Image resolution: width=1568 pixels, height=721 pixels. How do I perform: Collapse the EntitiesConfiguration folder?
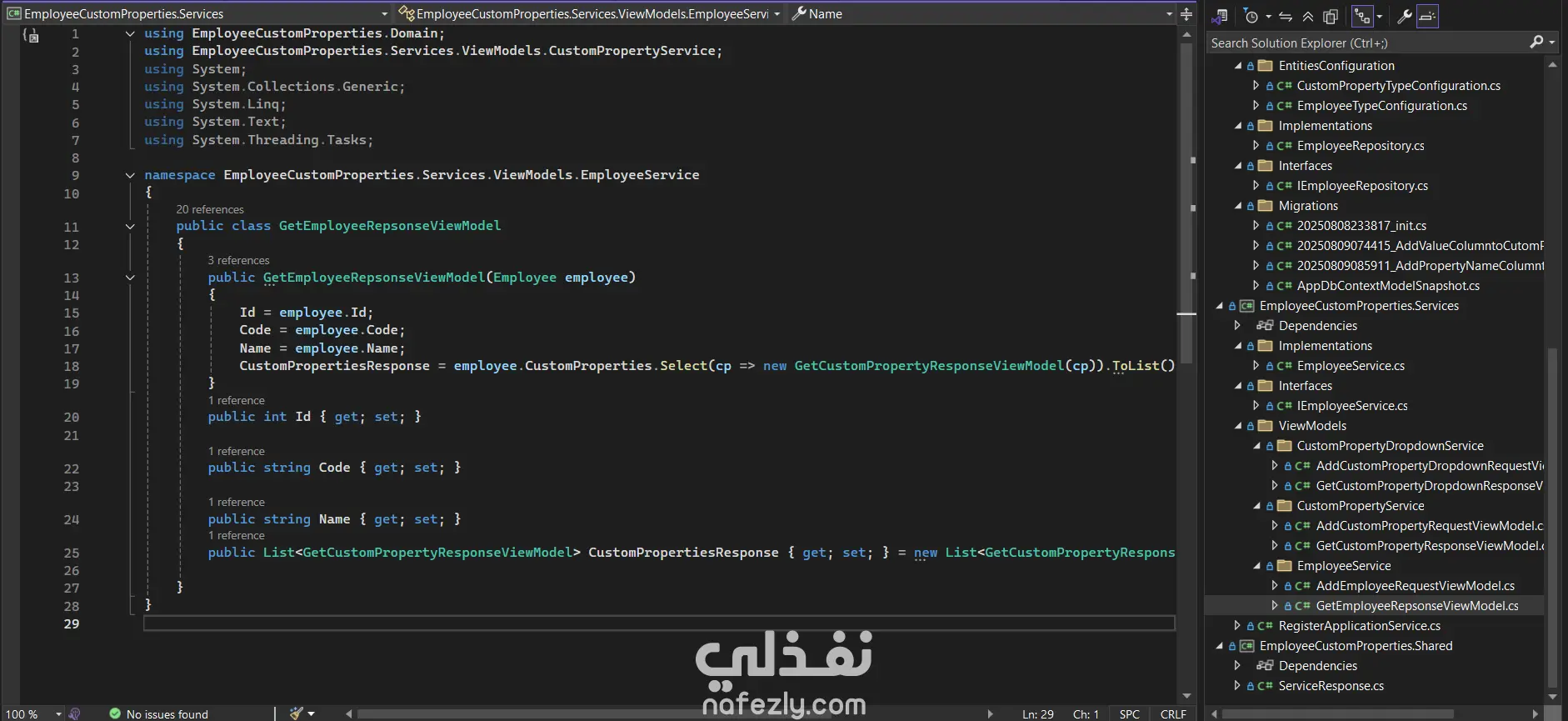(x=1238, y=66)
